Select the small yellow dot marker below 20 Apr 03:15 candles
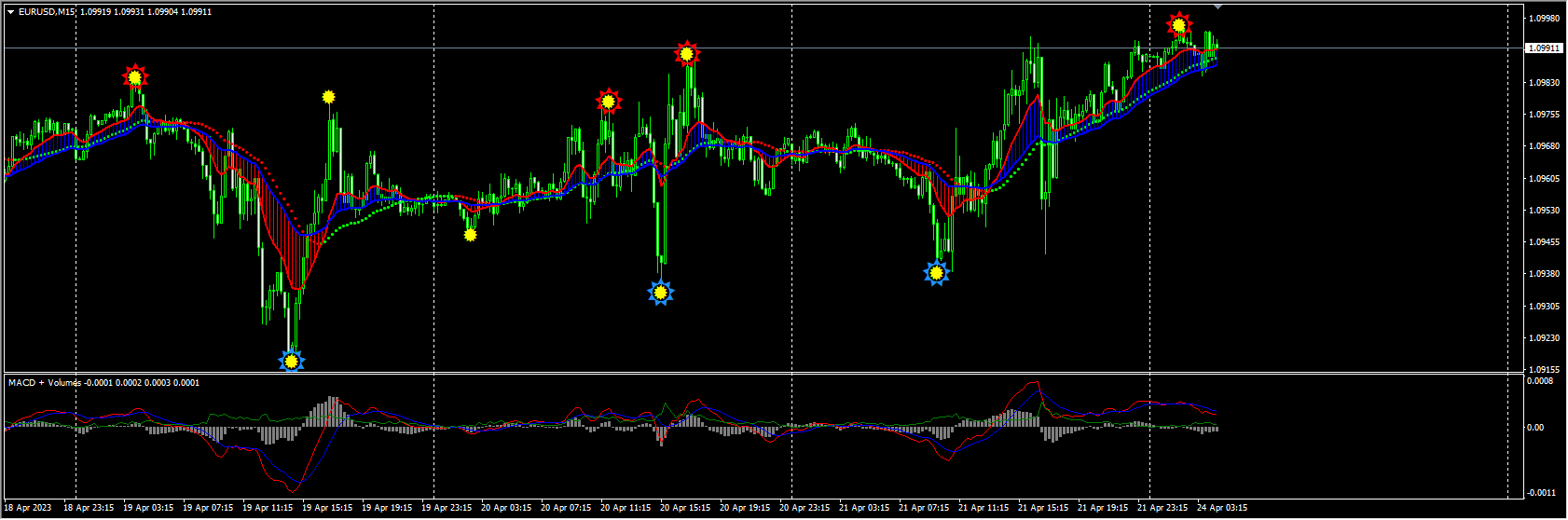This screenshot has height=520, width=1568. pos(470,235)
